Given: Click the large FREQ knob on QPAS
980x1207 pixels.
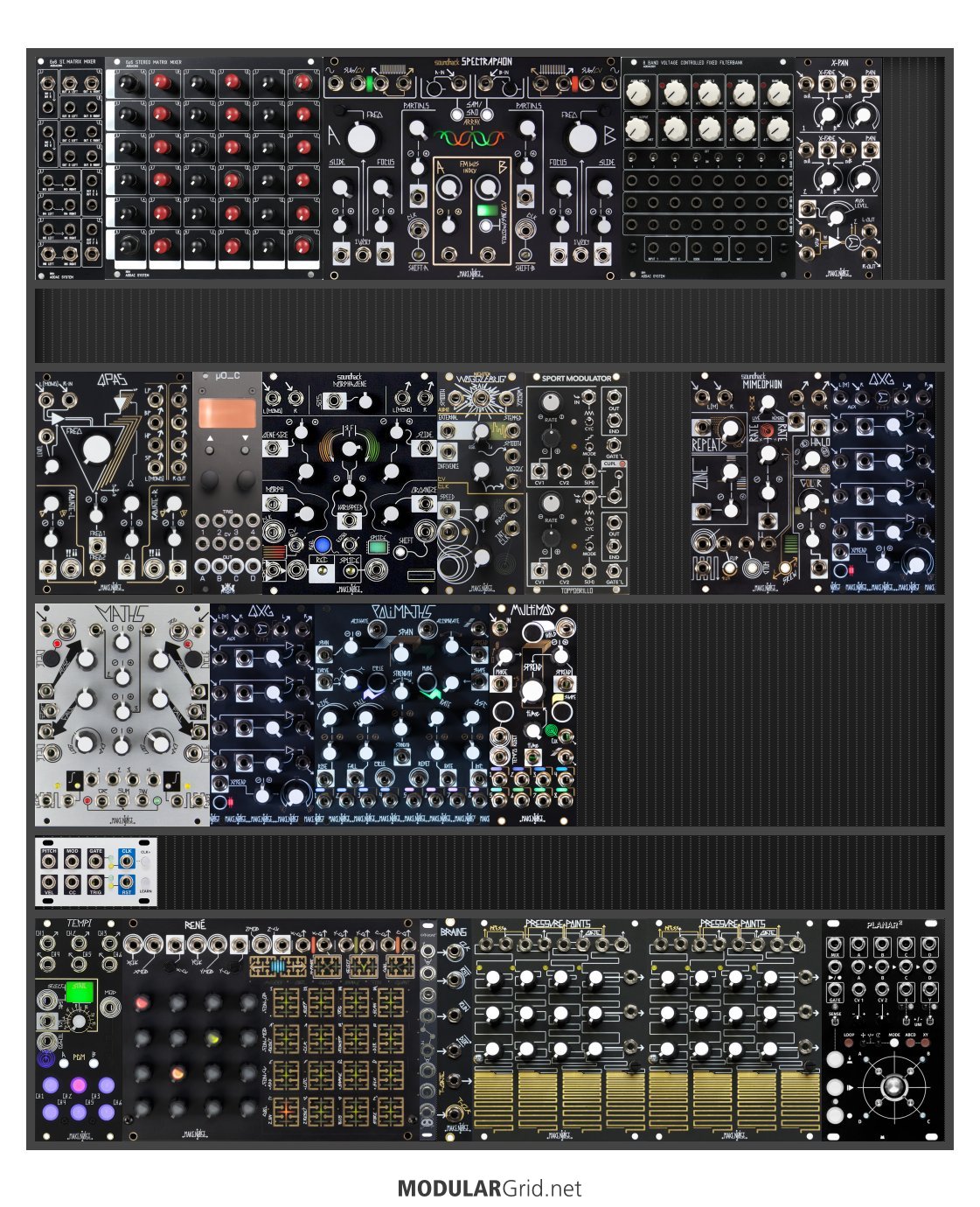Looking at the screenshot, I should click(96, 450).
